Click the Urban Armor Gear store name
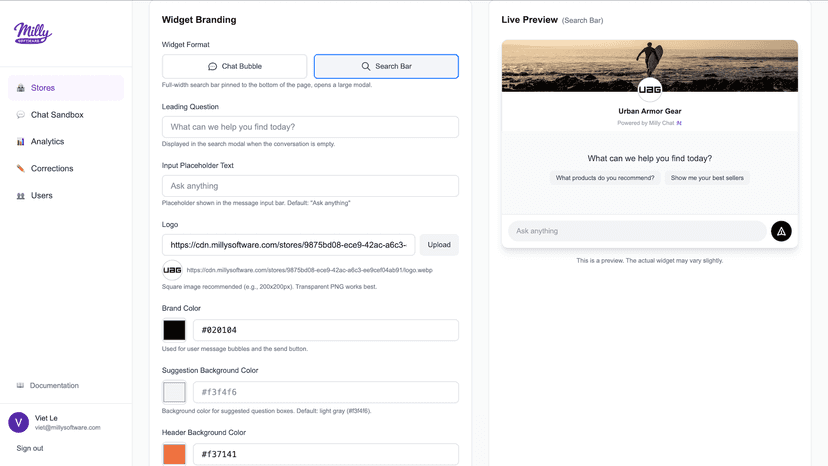828x466 pixels. pyautogui.click(x=650, y=111)
